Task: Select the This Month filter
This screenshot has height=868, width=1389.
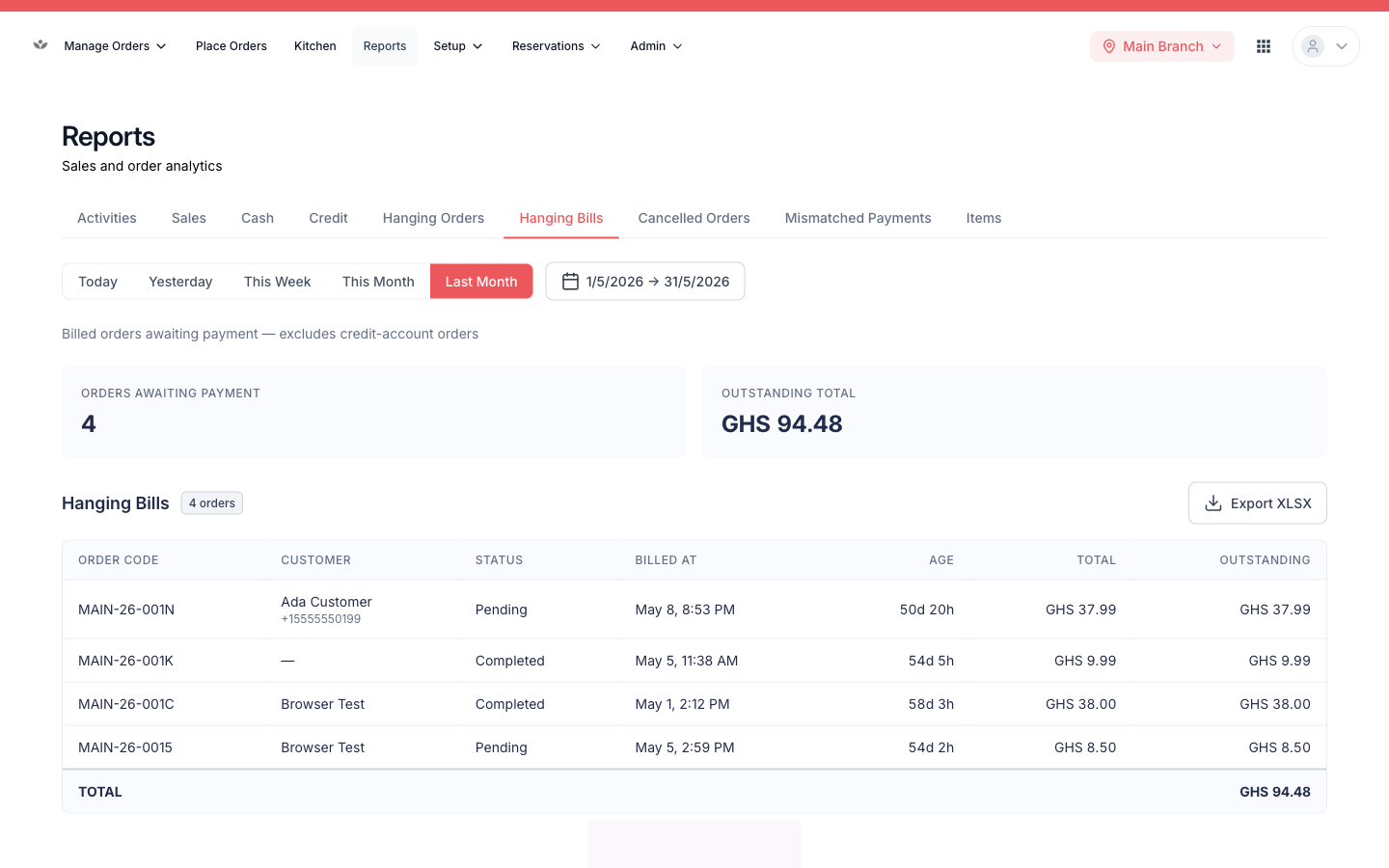Action: point(378,282)
